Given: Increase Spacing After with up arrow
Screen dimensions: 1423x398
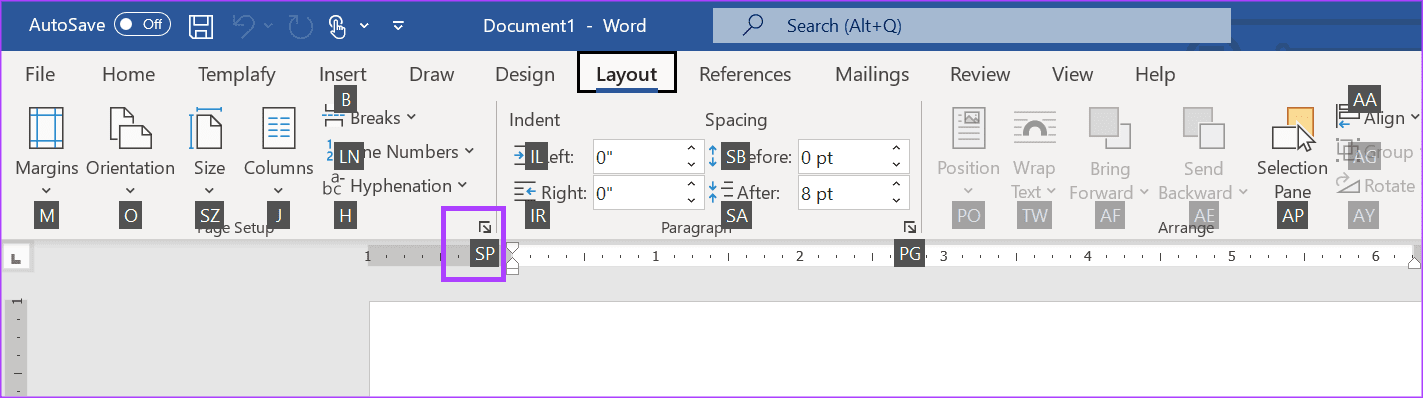Looking at the screenshot, I should tap(896, 185).
